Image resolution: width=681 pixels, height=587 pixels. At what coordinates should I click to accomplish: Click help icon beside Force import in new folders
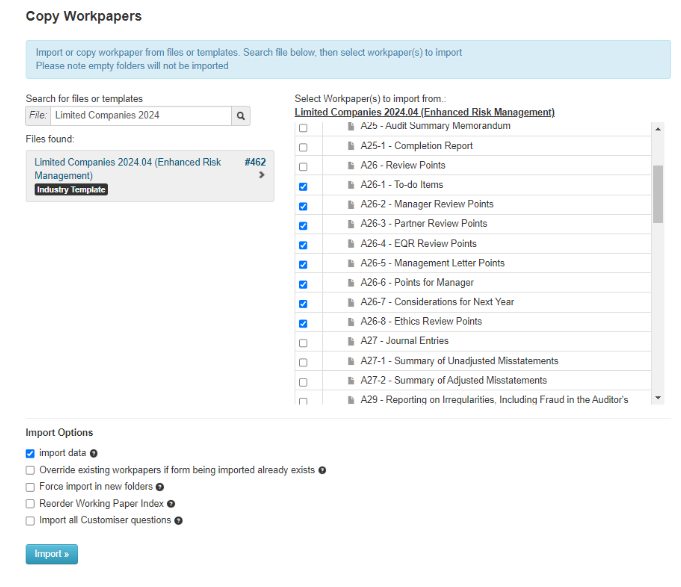(x=161, y=487)
